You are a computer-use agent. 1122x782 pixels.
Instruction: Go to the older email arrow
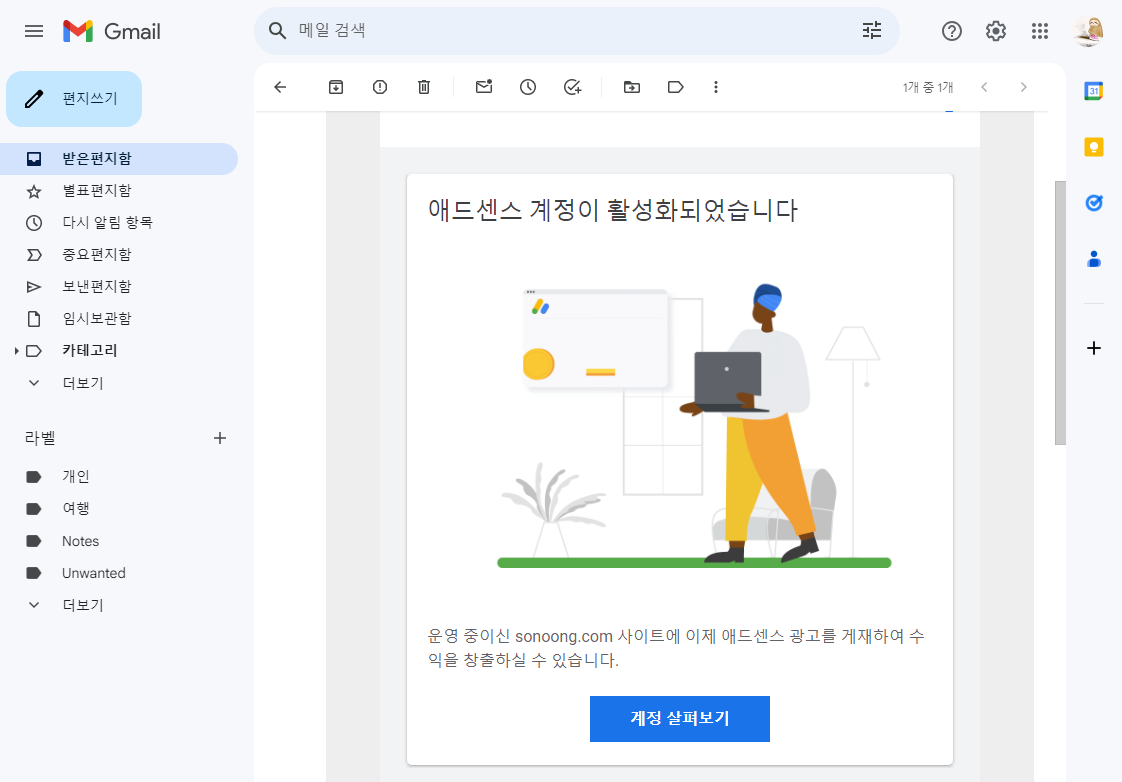[x=1023, y=87]
